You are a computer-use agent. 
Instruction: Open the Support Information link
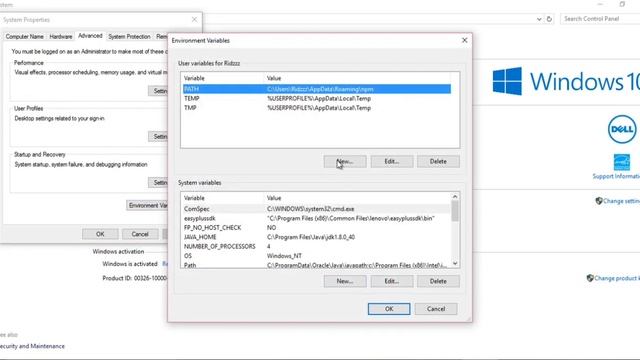[x=616, y=176]
